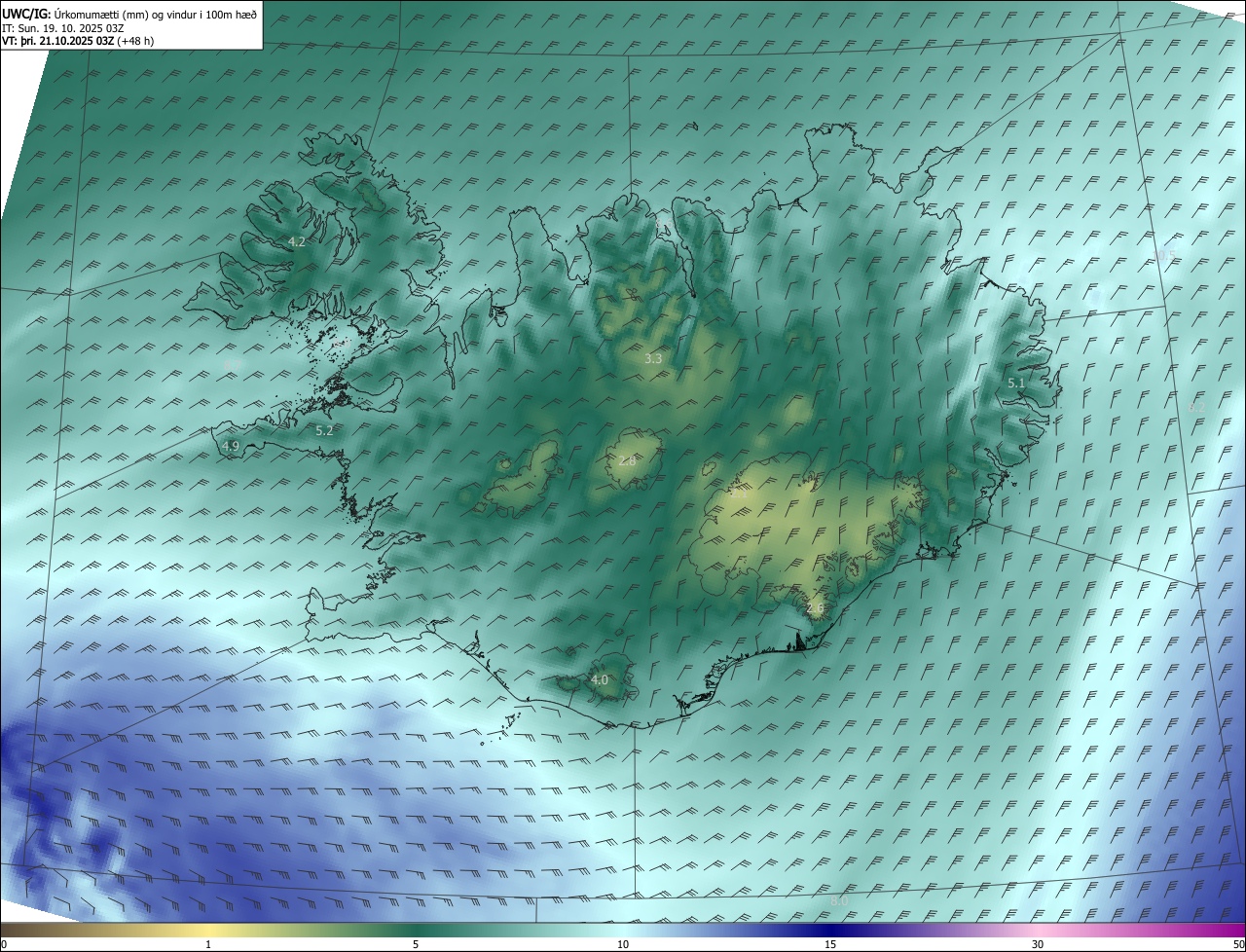Click the 50 tick on the colour scale
Image resolution: width=1246 pixels, height=952 pixels.
click(1238, 944)
